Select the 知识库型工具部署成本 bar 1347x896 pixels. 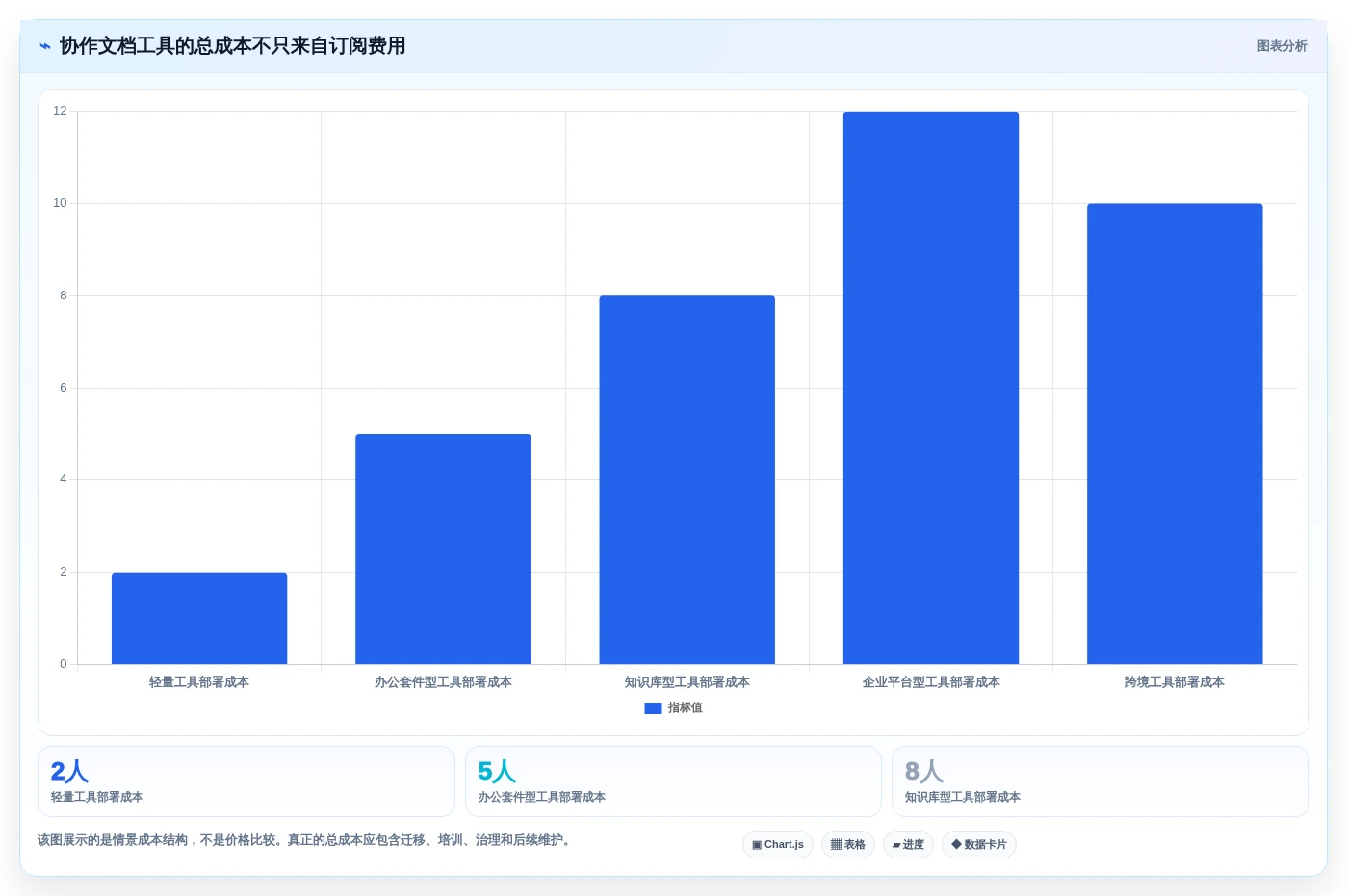pos(686,479)
